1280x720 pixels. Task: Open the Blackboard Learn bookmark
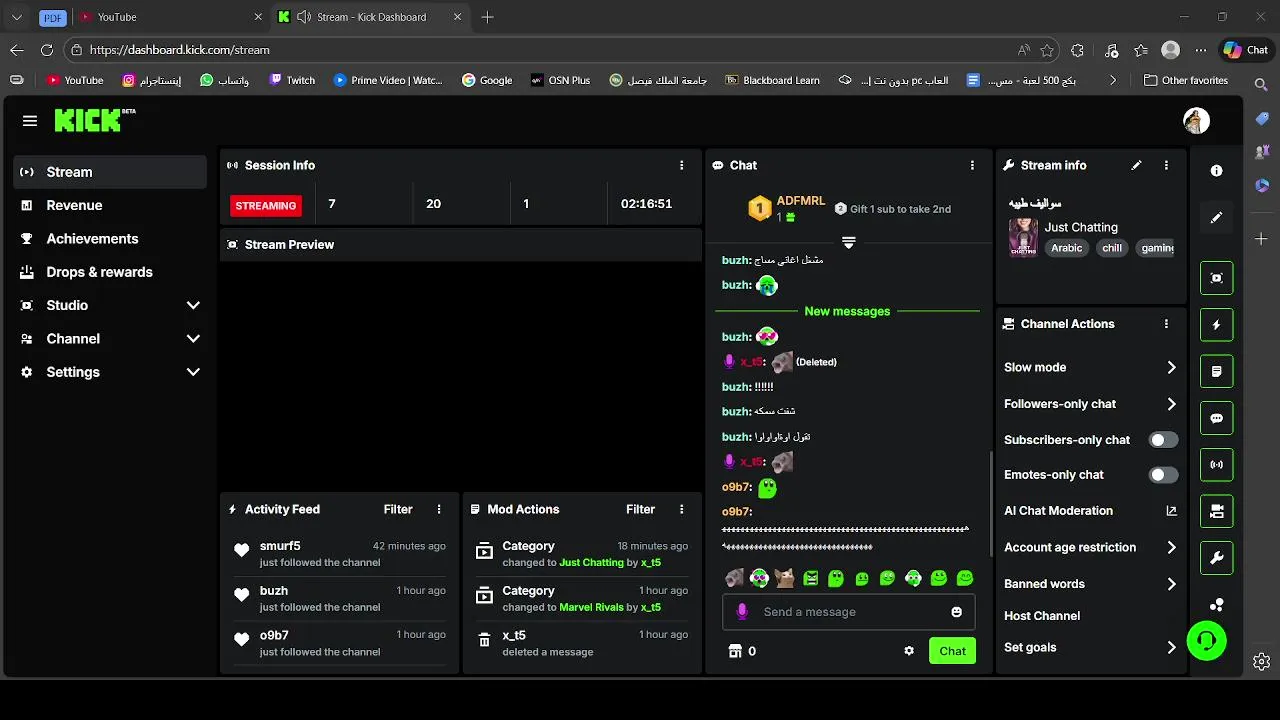[772, 80]
